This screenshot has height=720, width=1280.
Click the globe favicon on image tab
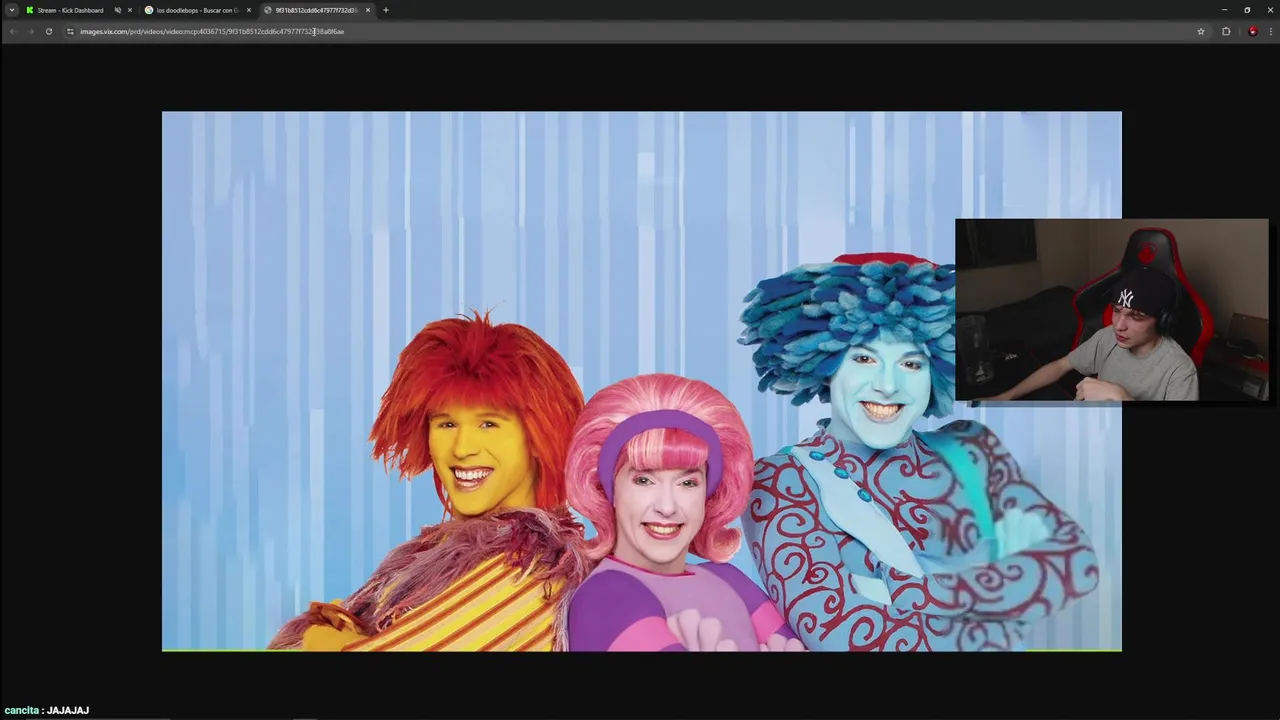click(268, 10)
